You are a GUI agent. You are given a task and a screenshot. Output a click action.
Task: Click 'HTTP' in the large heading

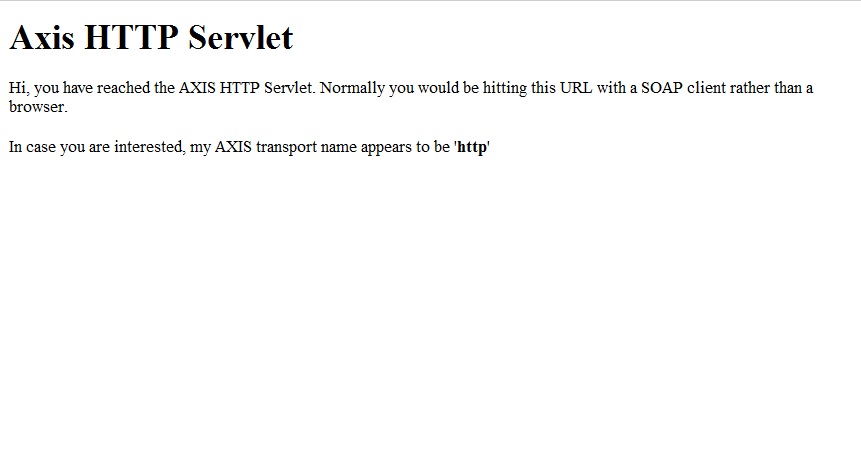coord(131,37)
